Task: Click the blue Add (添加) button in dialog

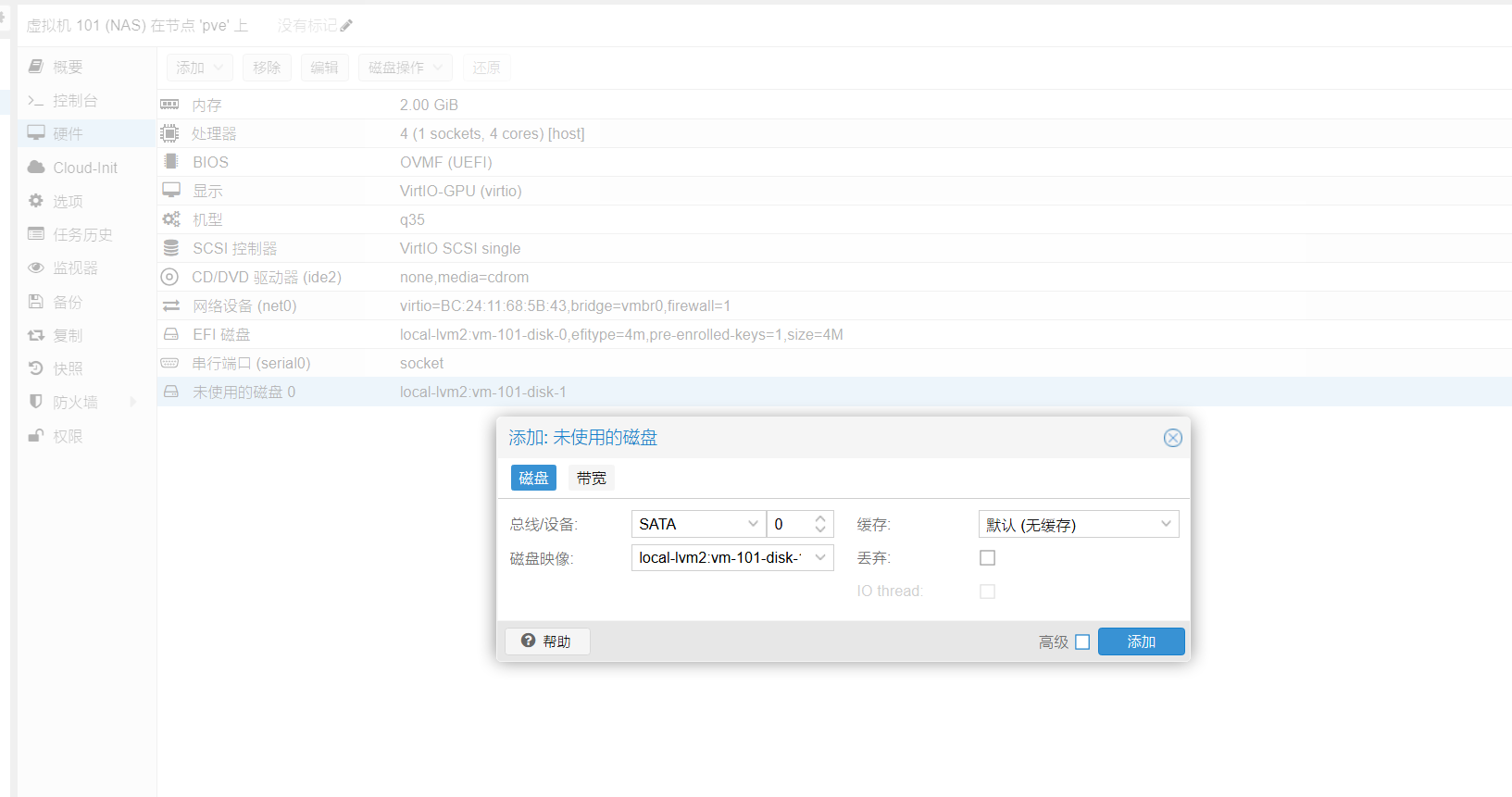Action: pyautogui.click(x=1141, y=641)
